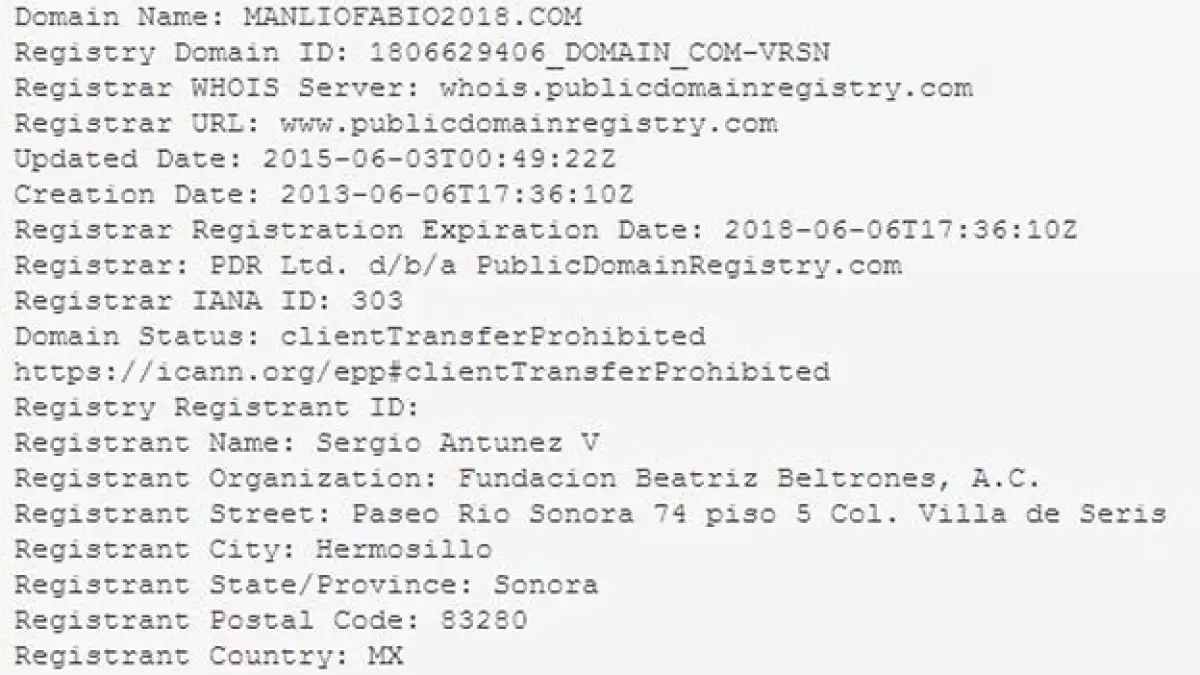Viewport: 1200px width, 675px height.
Task: Open the www.publicdomainregistry.com registrar URL
Action: [x=528, y=123]
